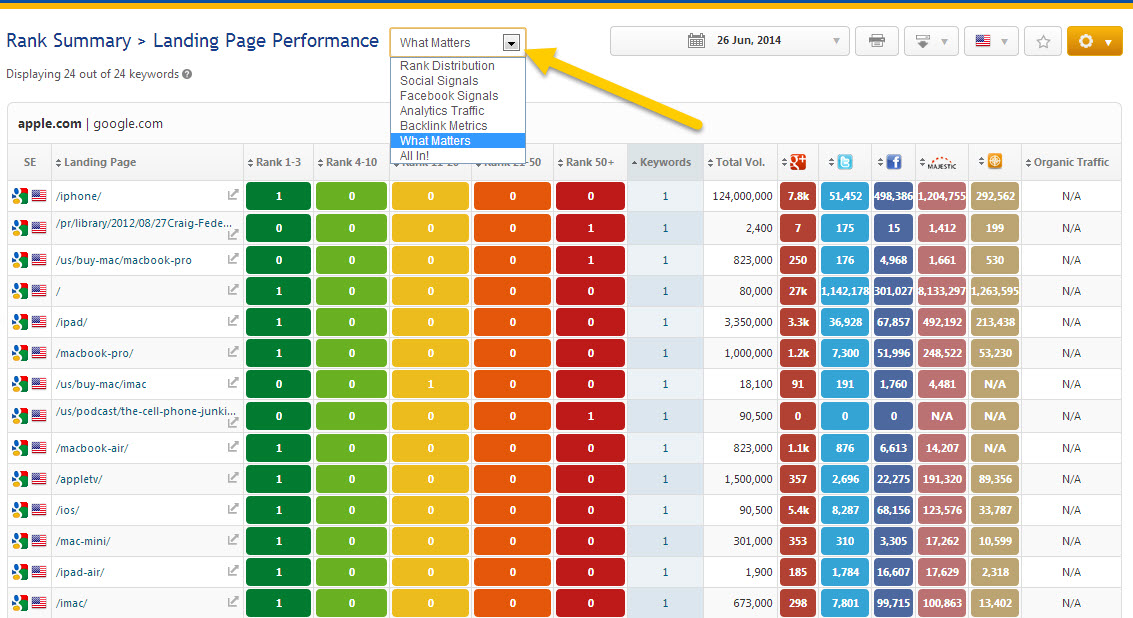Click the Rank Summary breadcrumb link
Viewport: 1133px width, 618px height.
[68, 41]
